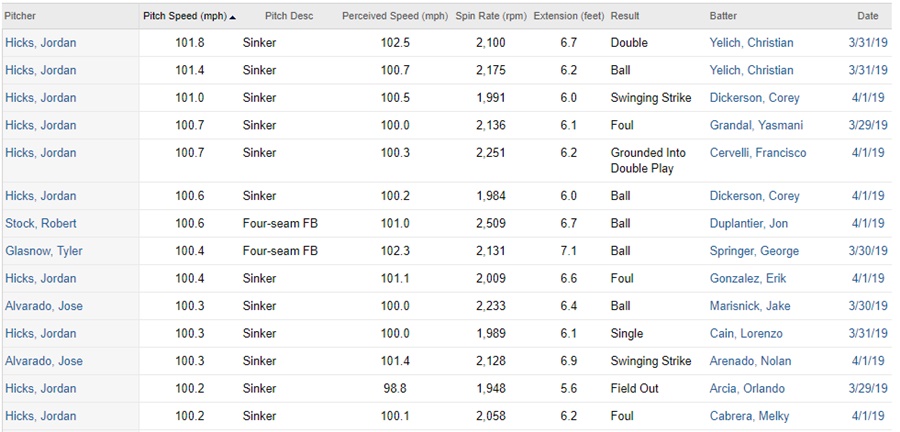
Task: Select the Grounded Into Double Play result cell
Action: click(x=648, y=160)
